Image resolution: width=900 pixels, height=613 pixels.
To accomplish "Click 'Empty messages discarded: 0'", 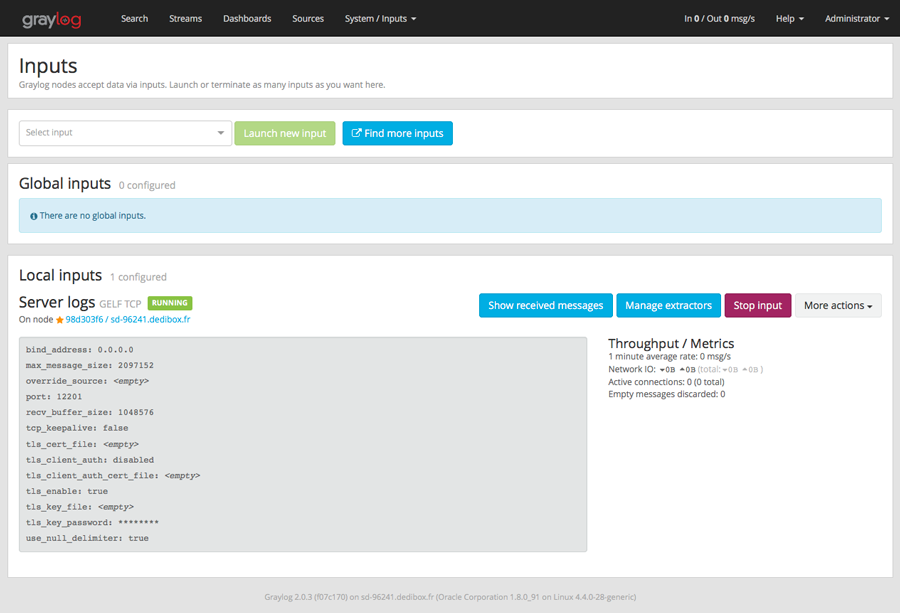I will click(x=666, y=394).
